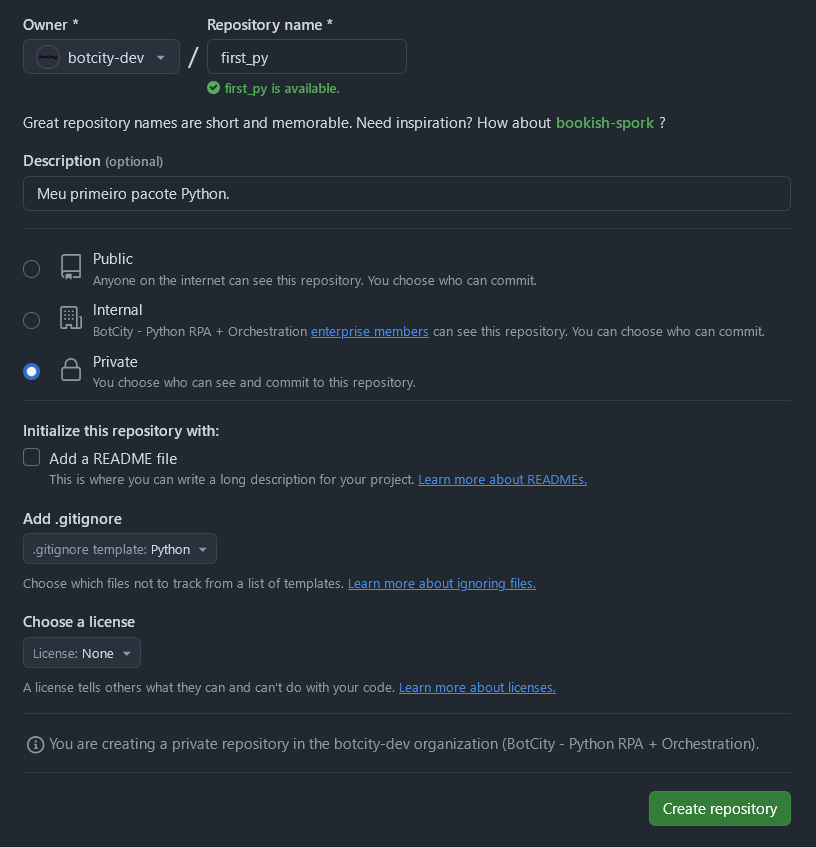The image size is (816, 847).
Task: Follow the Learn more about READMEs link
Action: point(502,480)
